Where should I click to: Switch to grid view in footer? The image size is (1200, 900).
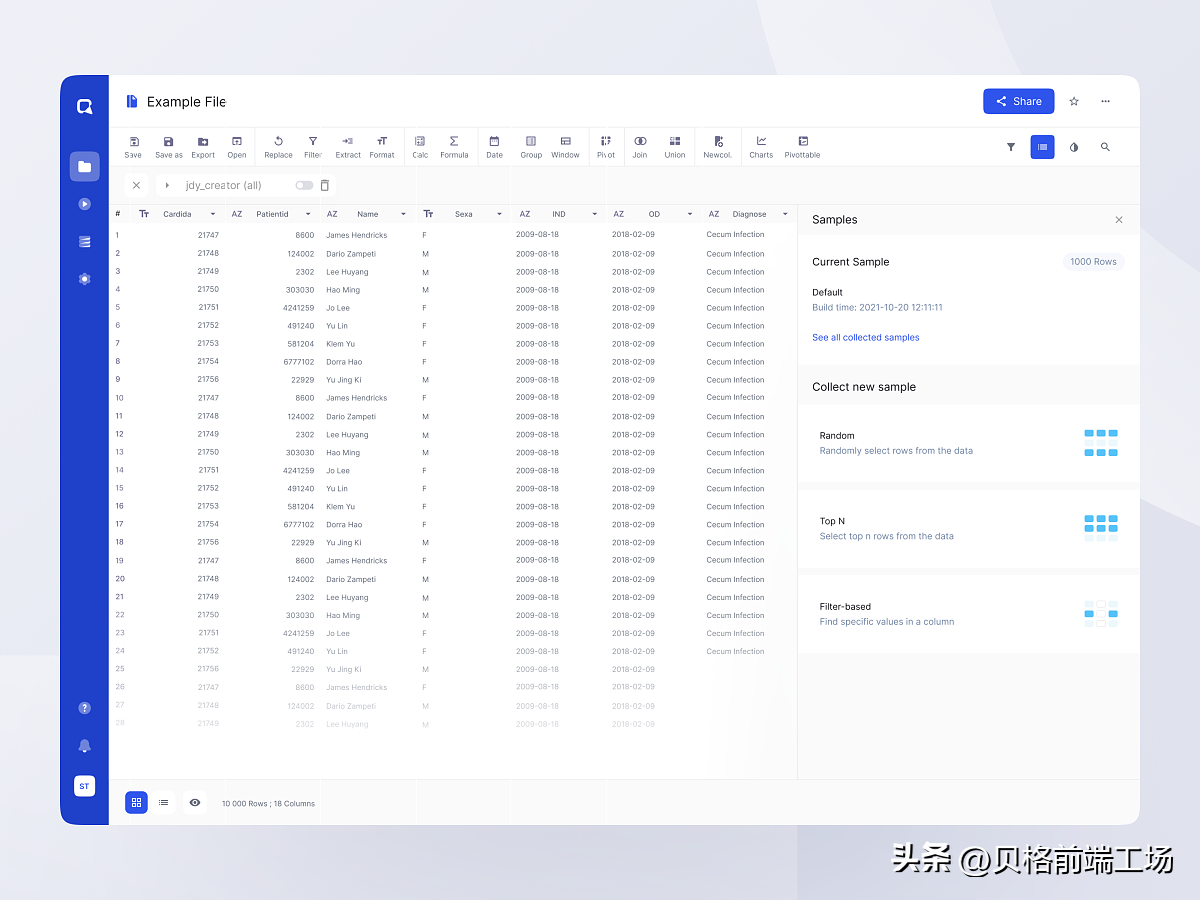coord(136,802)
